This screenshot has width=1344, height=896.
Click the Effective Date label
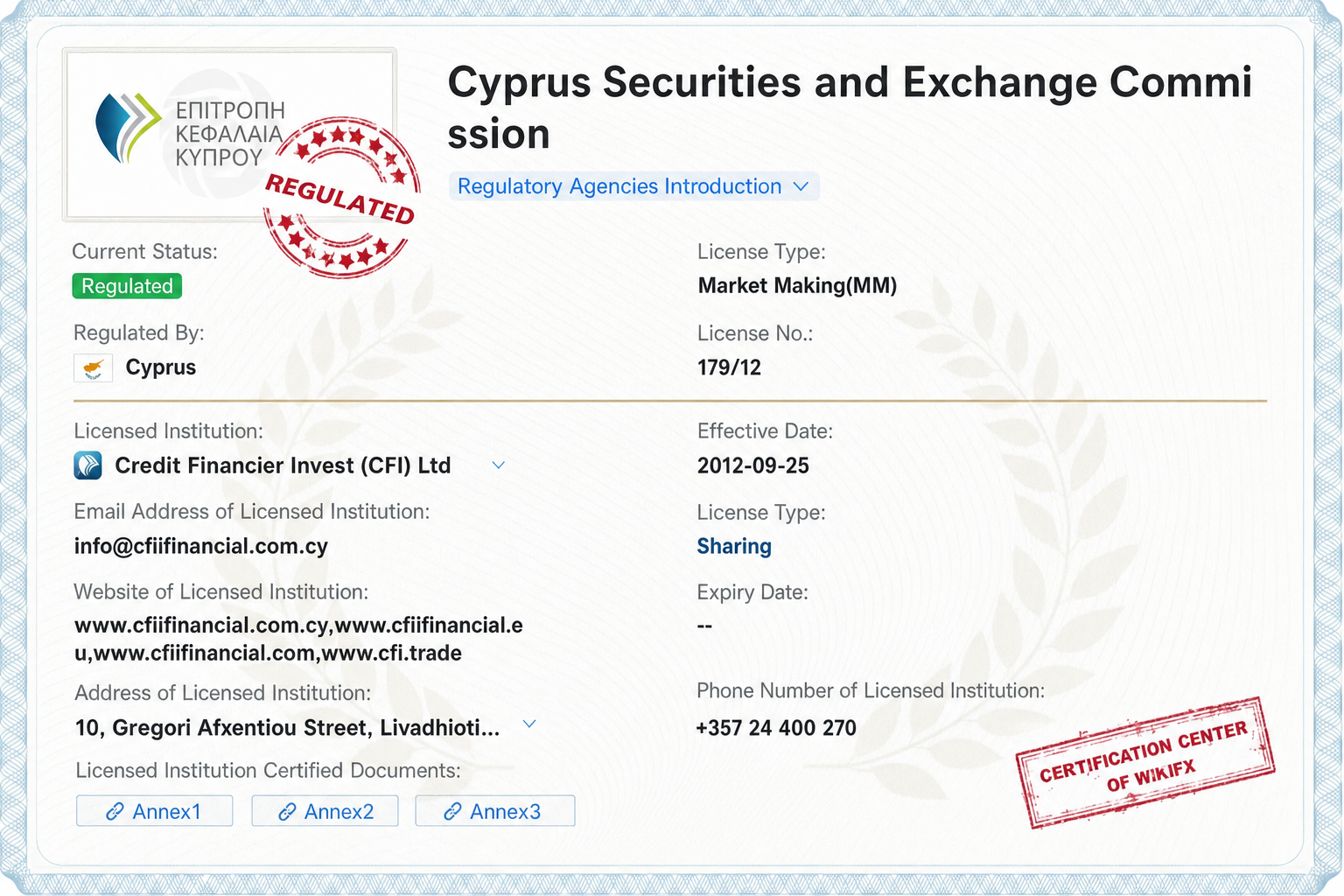(x=765, y=431)
